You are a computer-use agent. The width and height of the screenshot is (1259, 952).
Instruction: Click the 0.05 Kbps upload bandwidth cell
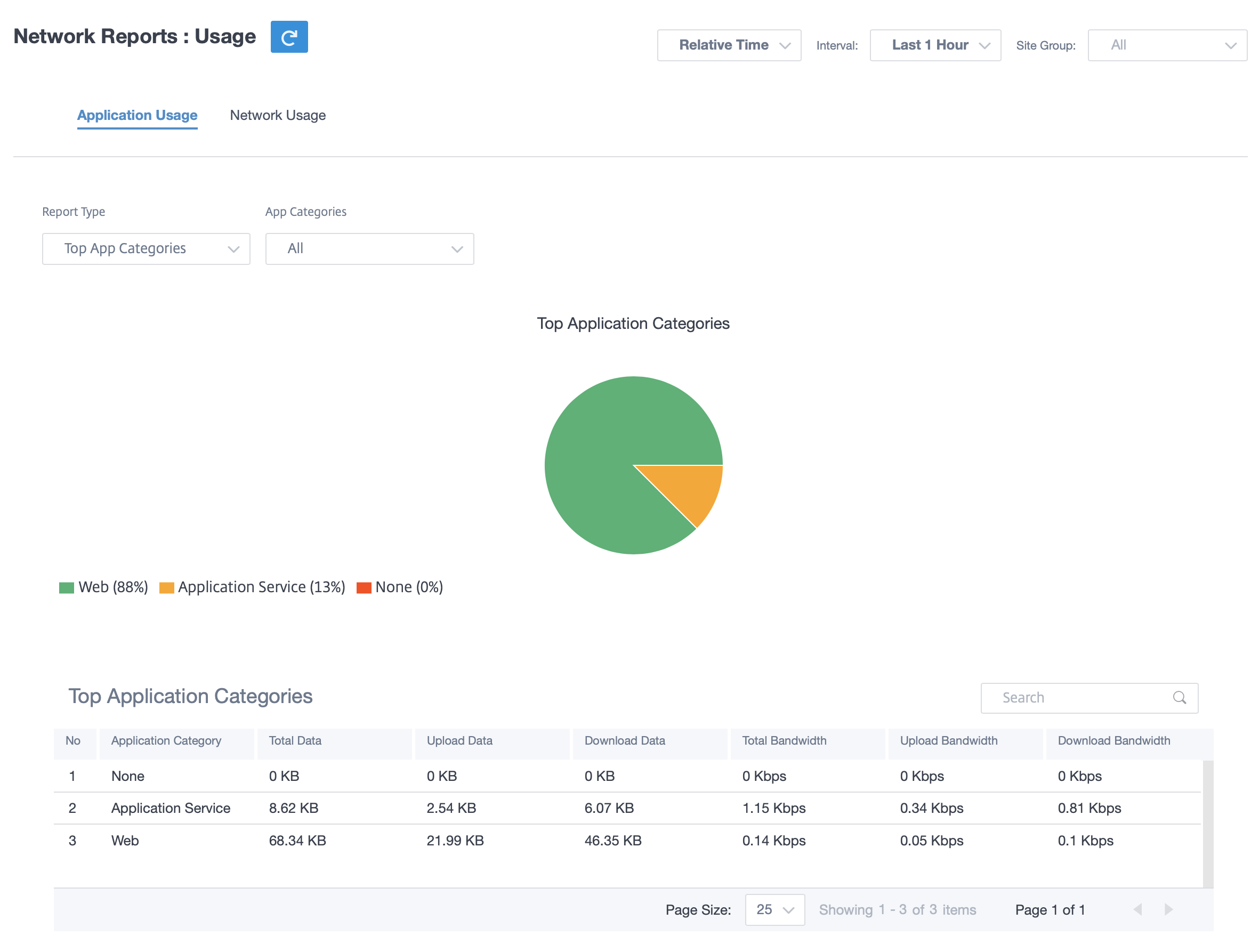click(x=931, y=841)
